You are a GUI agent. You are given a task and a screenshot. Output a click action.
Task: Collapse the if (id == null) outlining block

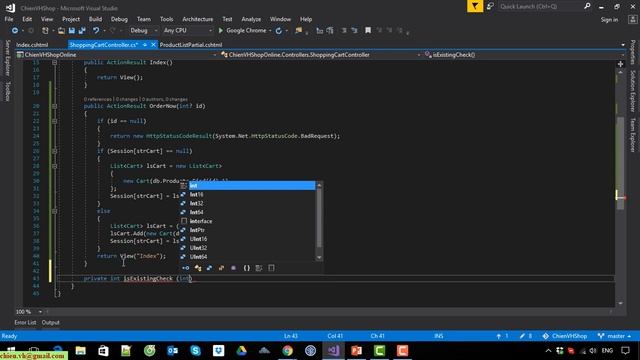54,121
